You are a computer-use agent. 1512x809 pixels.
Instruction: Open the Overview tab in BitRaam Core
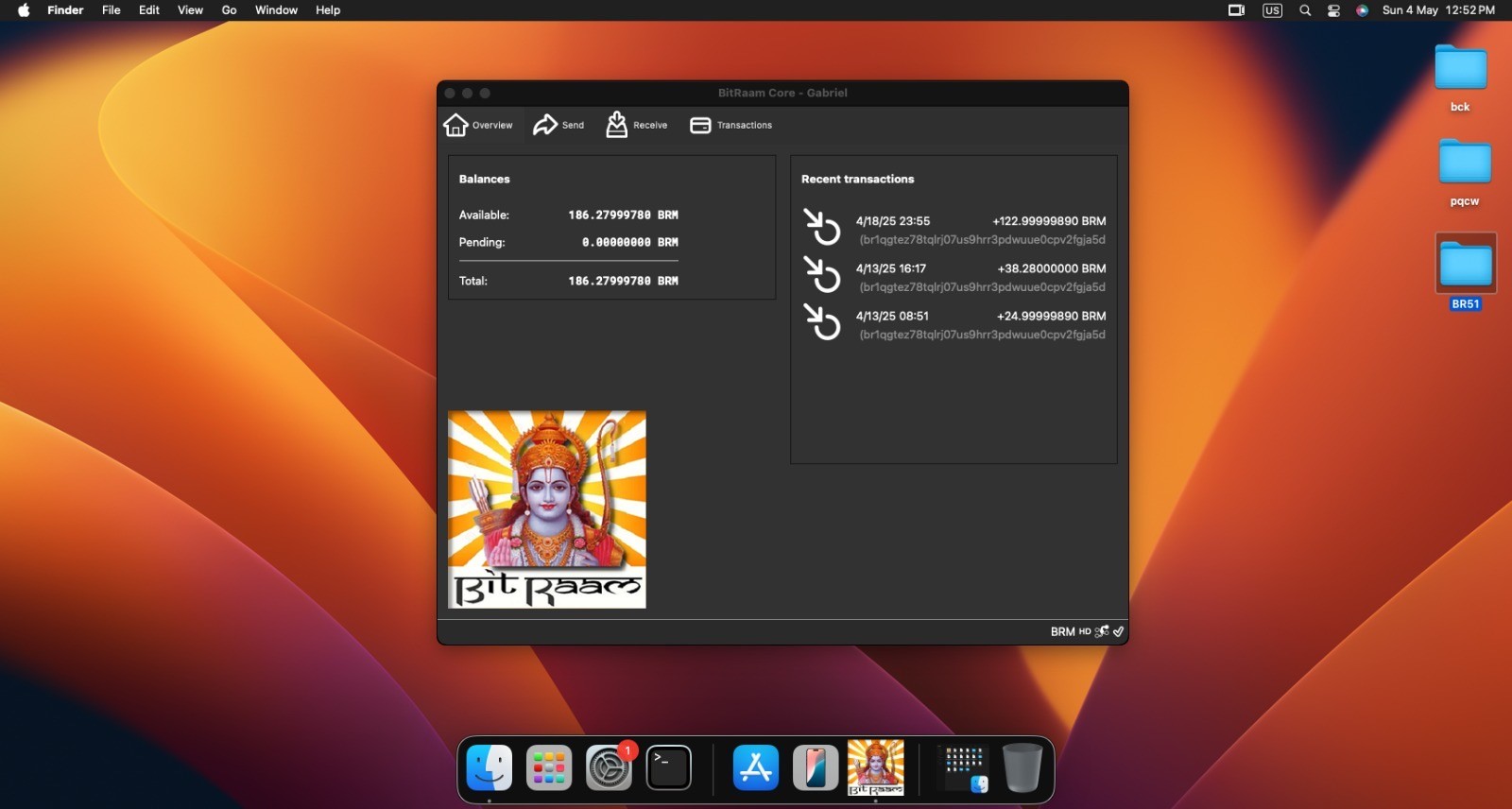[478, 125]
